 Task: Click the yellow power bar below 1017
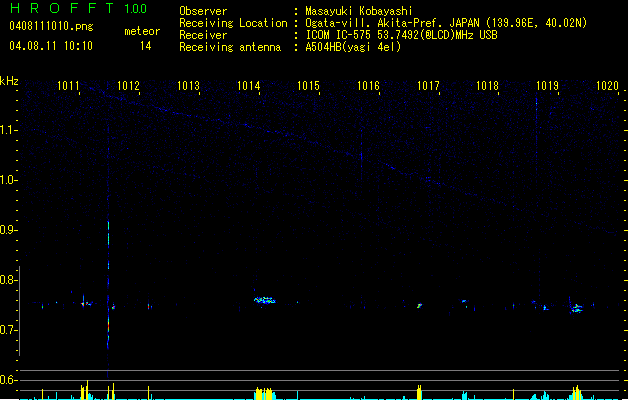tap(419, 392)
